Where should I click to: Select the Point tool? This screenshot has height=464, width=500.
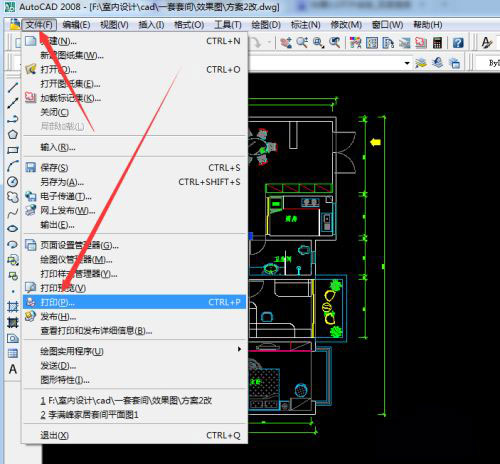[x=13, y=291]
